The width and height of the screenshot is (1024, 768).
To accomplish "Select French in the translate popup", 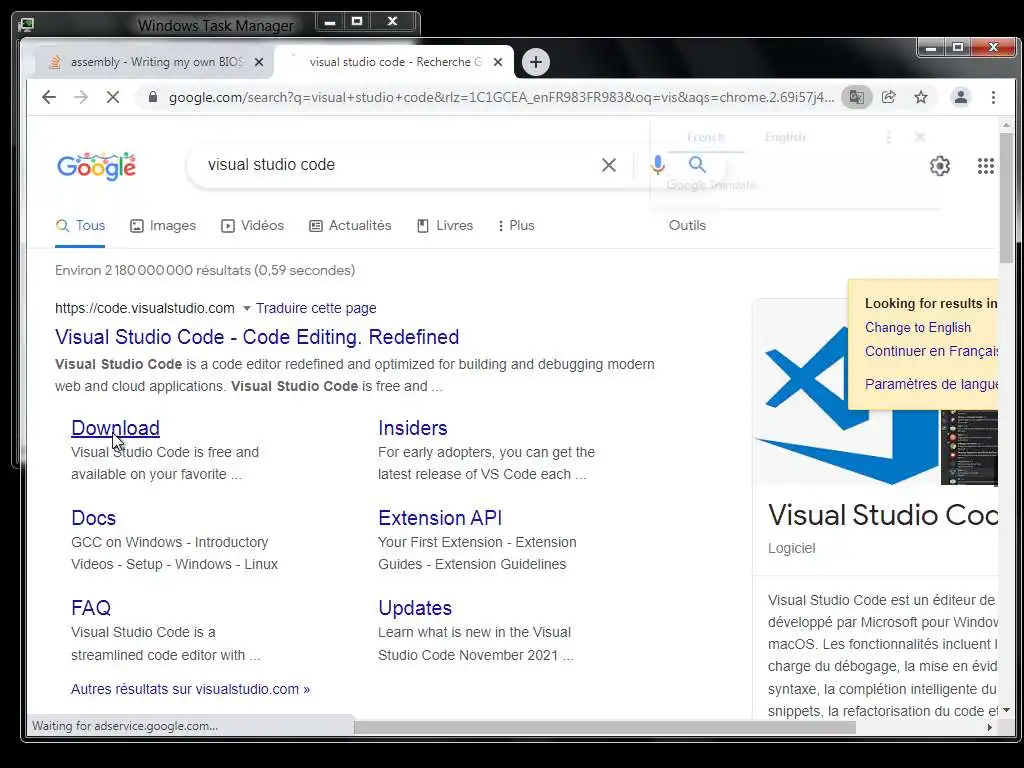I will pyautogui.click(x=705, y=137).
